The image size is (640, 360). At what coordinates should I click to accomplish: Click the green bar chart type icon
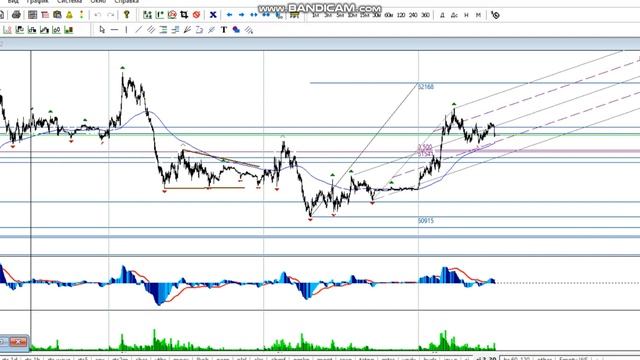(x=69, y=29)
